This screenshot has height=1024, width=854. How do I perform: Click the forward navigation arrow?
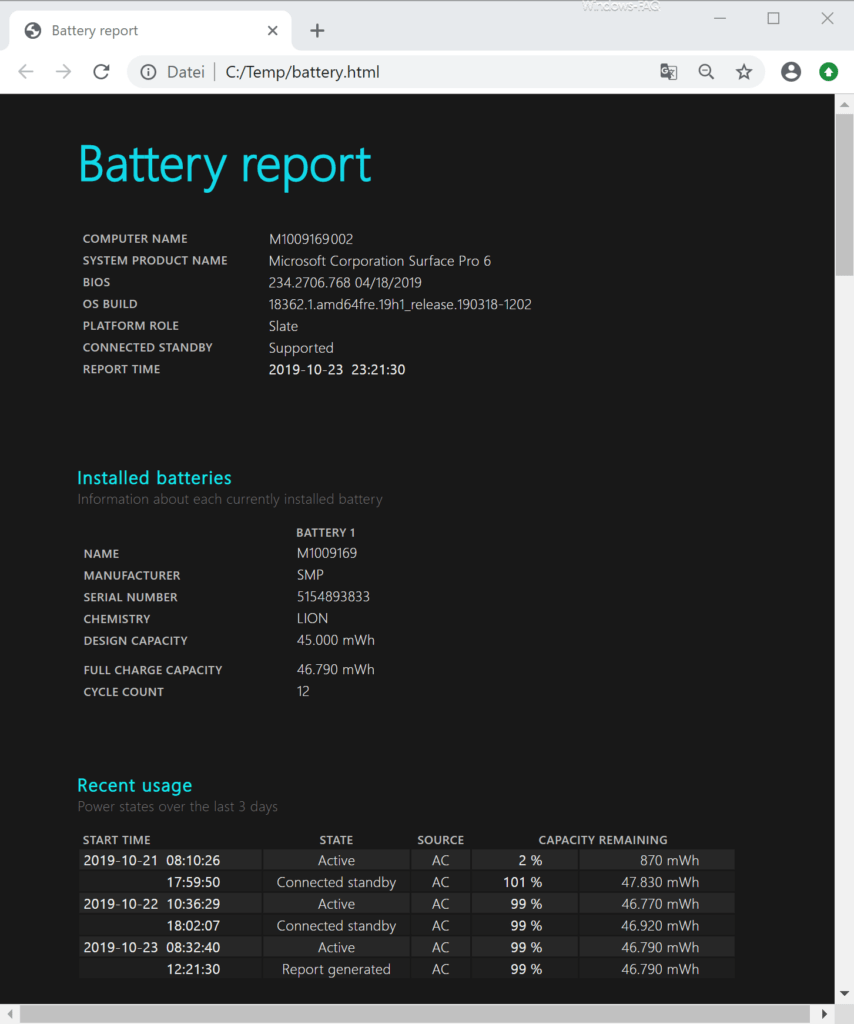pos(62,71)
